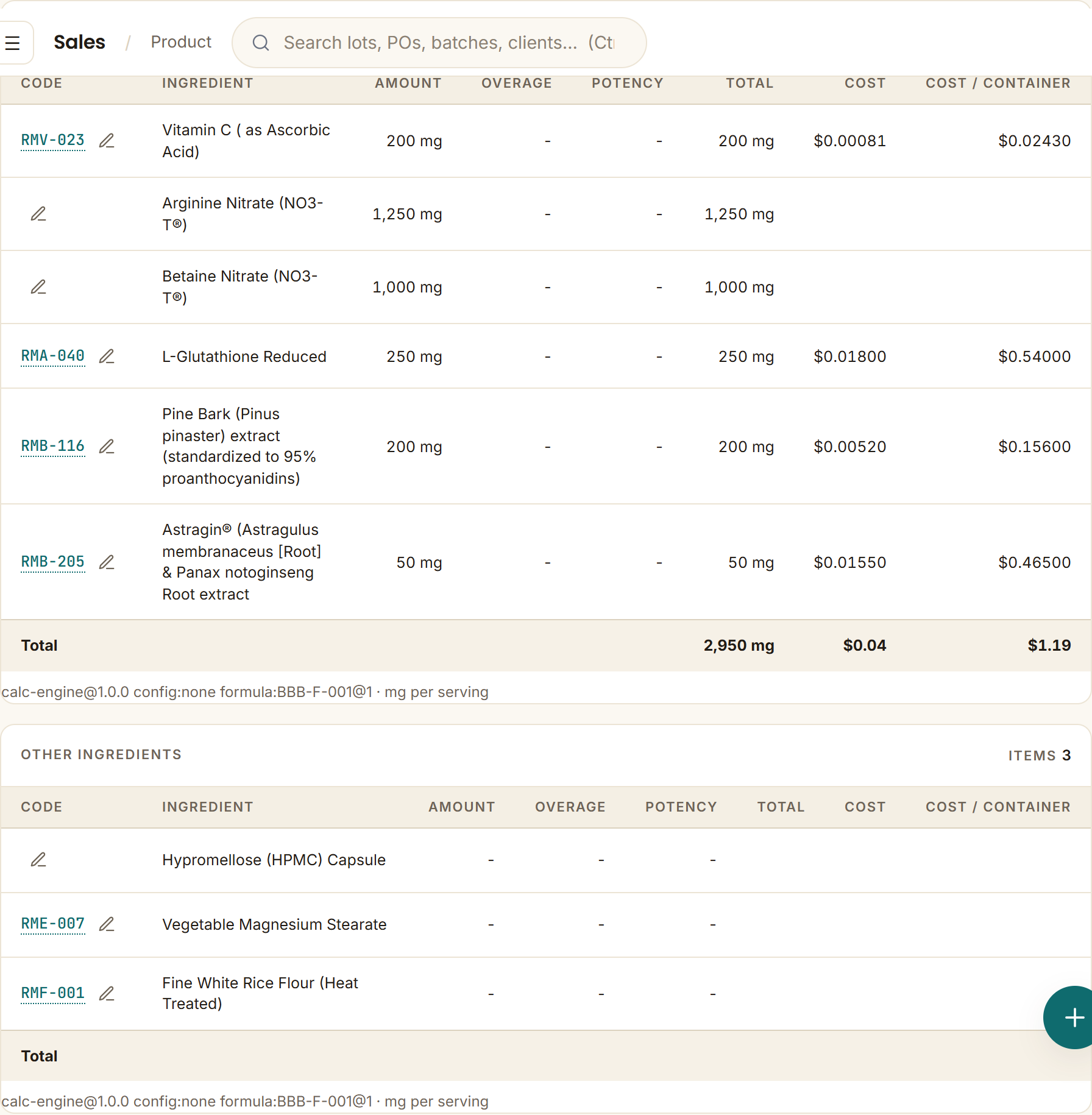The image size is (1092, 1115).
Task: Select Pine Bark cost per container $0.15600
Action: coord(1035,447)
